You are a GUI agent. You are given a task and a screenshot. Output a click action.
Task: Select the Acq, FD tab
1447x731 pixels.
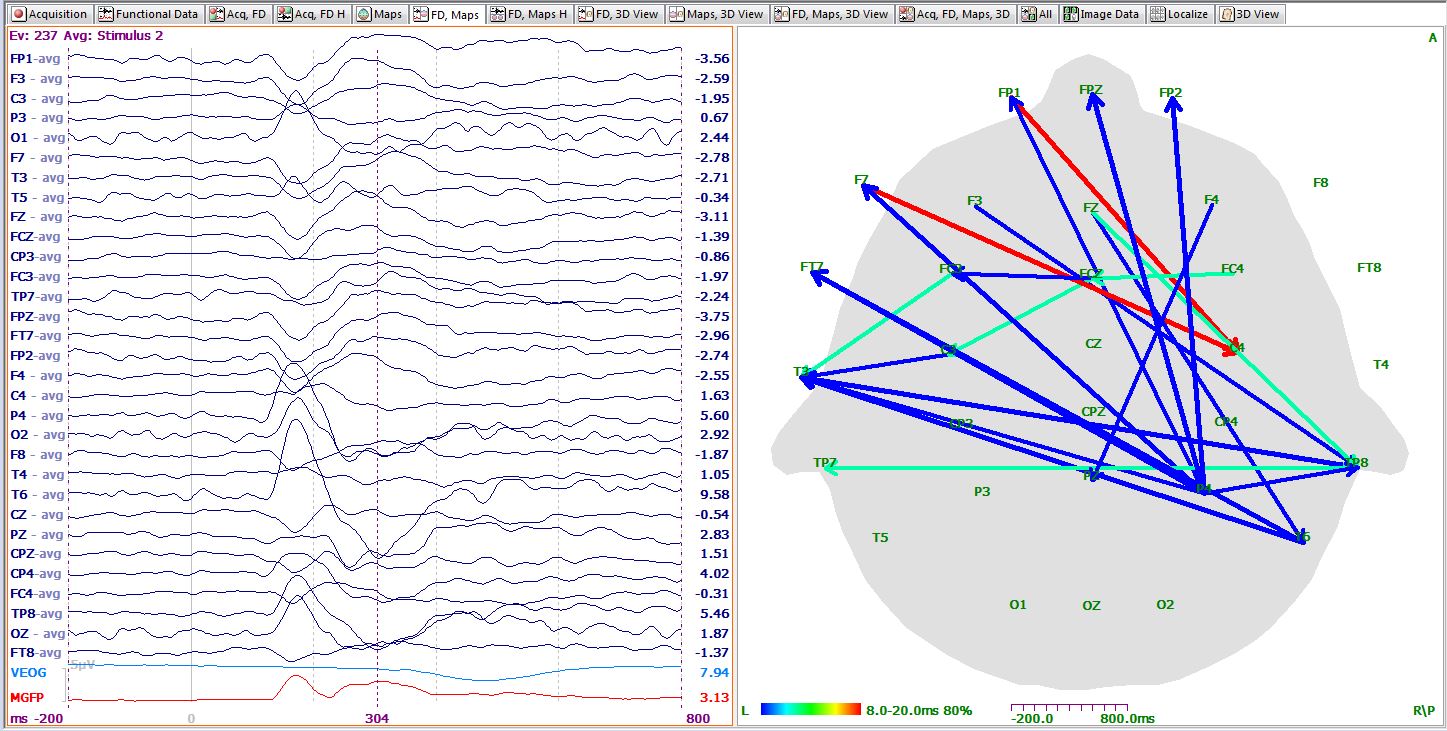pos(238,15)
